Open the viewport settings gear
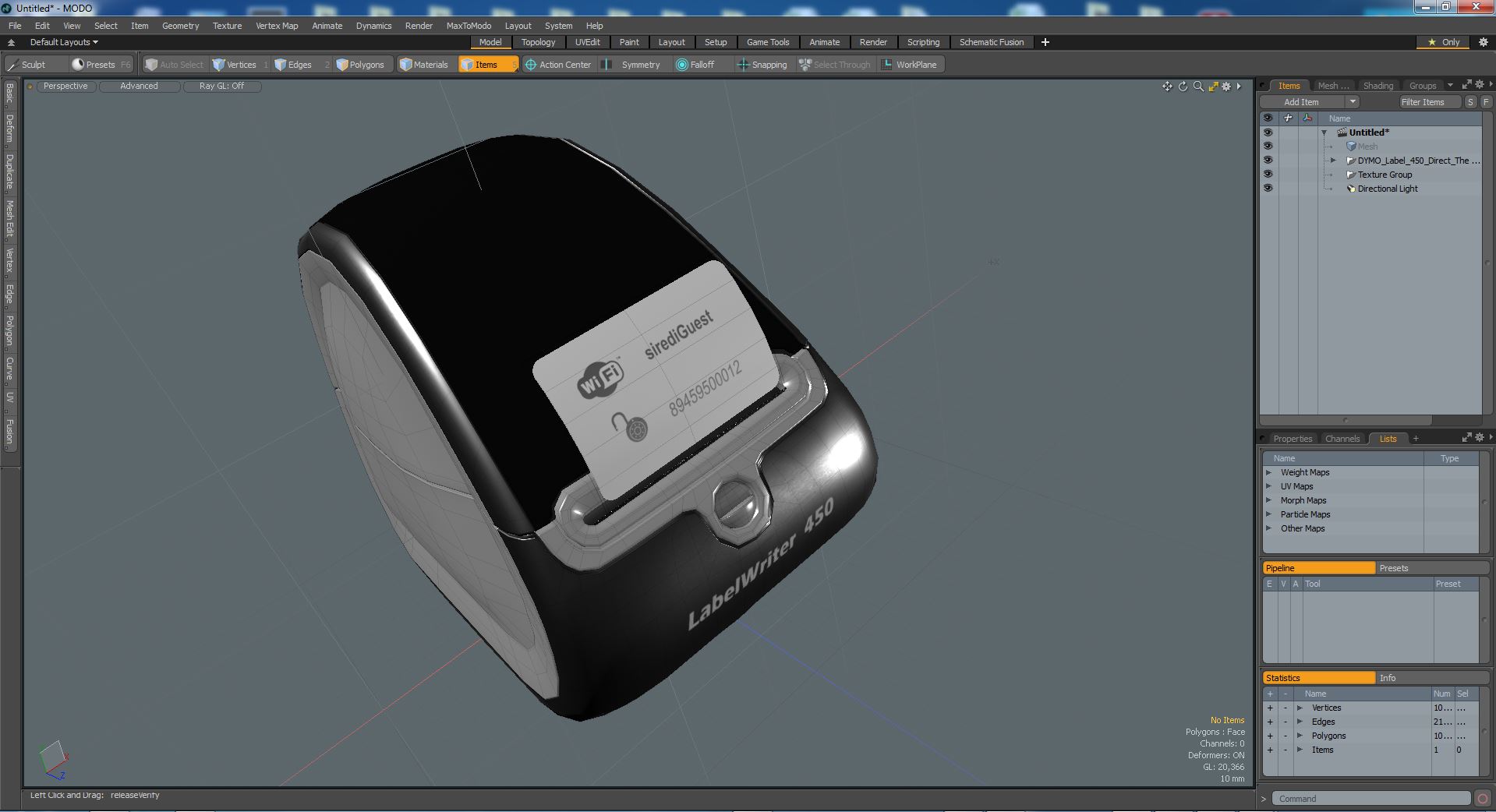Screen dimensions: 1496x812 pos(1226,86)
